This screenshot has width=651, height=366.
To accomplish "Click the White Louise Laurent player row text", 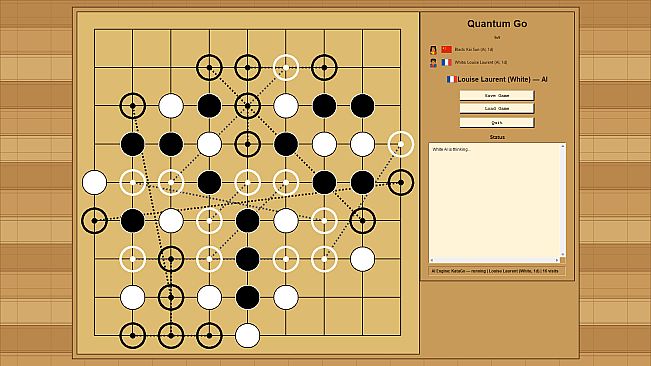I will [x=480, y=62].
